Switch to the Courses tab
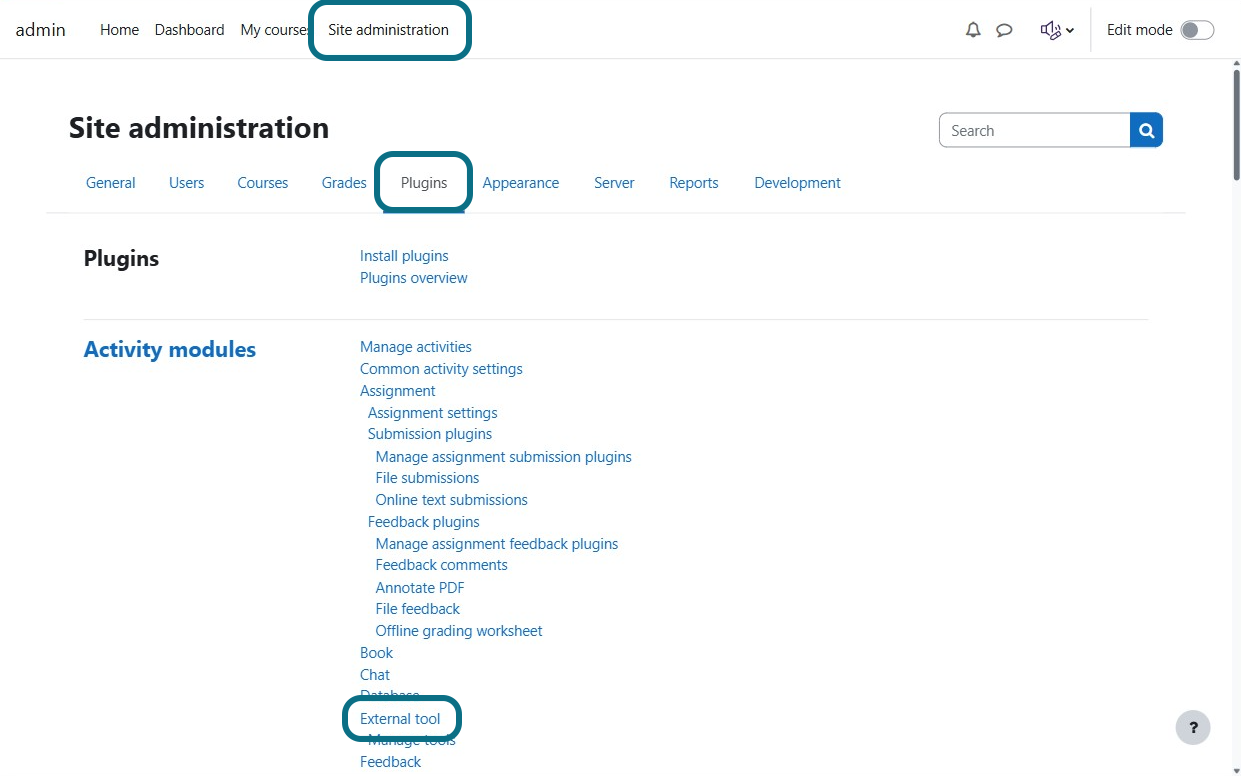 263,183
